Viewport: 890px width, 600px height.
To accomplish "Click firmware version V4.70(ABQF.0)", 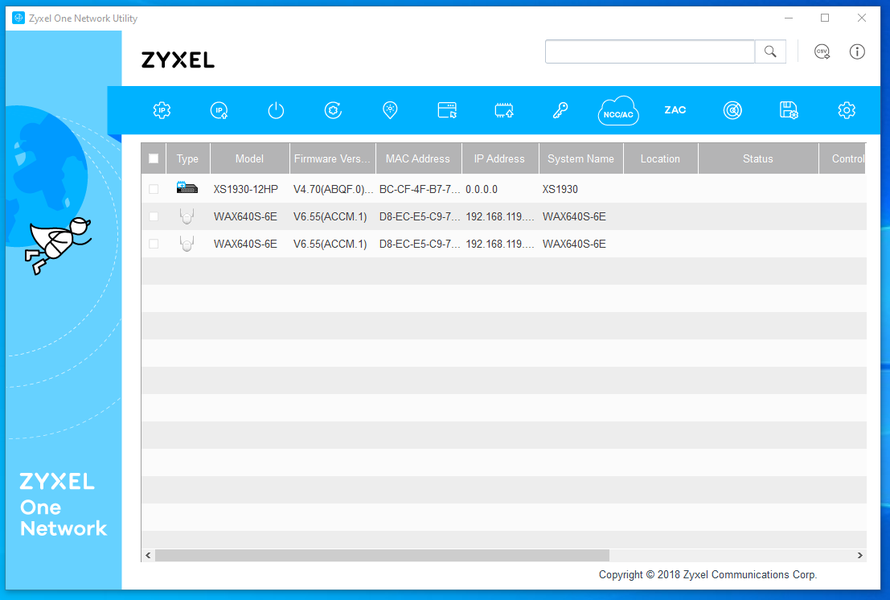I will tap(333, 189).
